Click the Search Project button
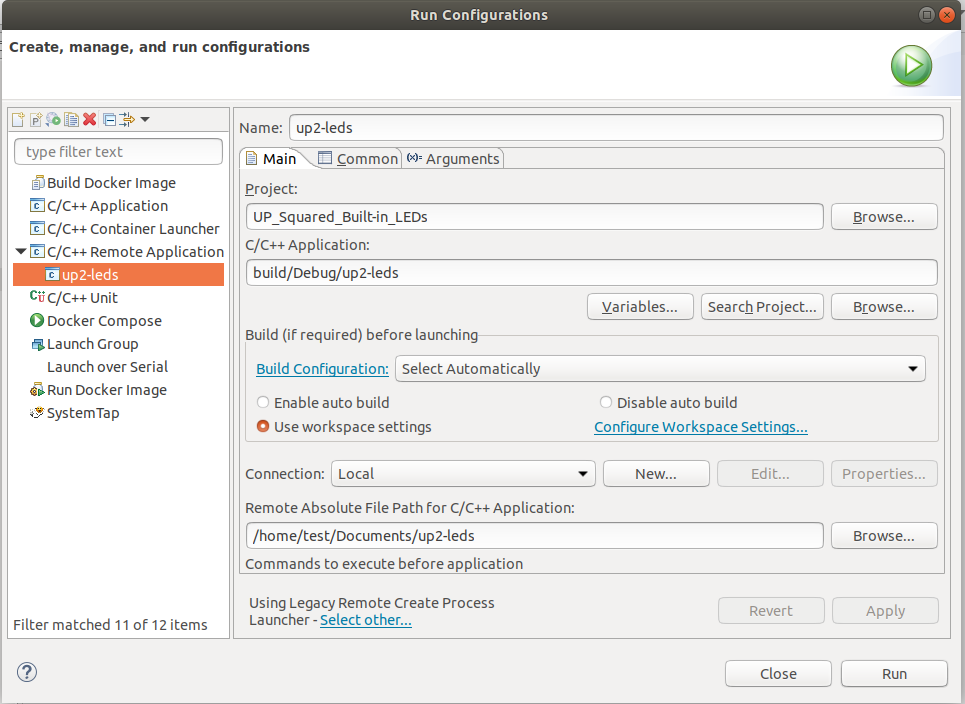The height and width of the screenshot is (704, 965). [x=762, y=307]
